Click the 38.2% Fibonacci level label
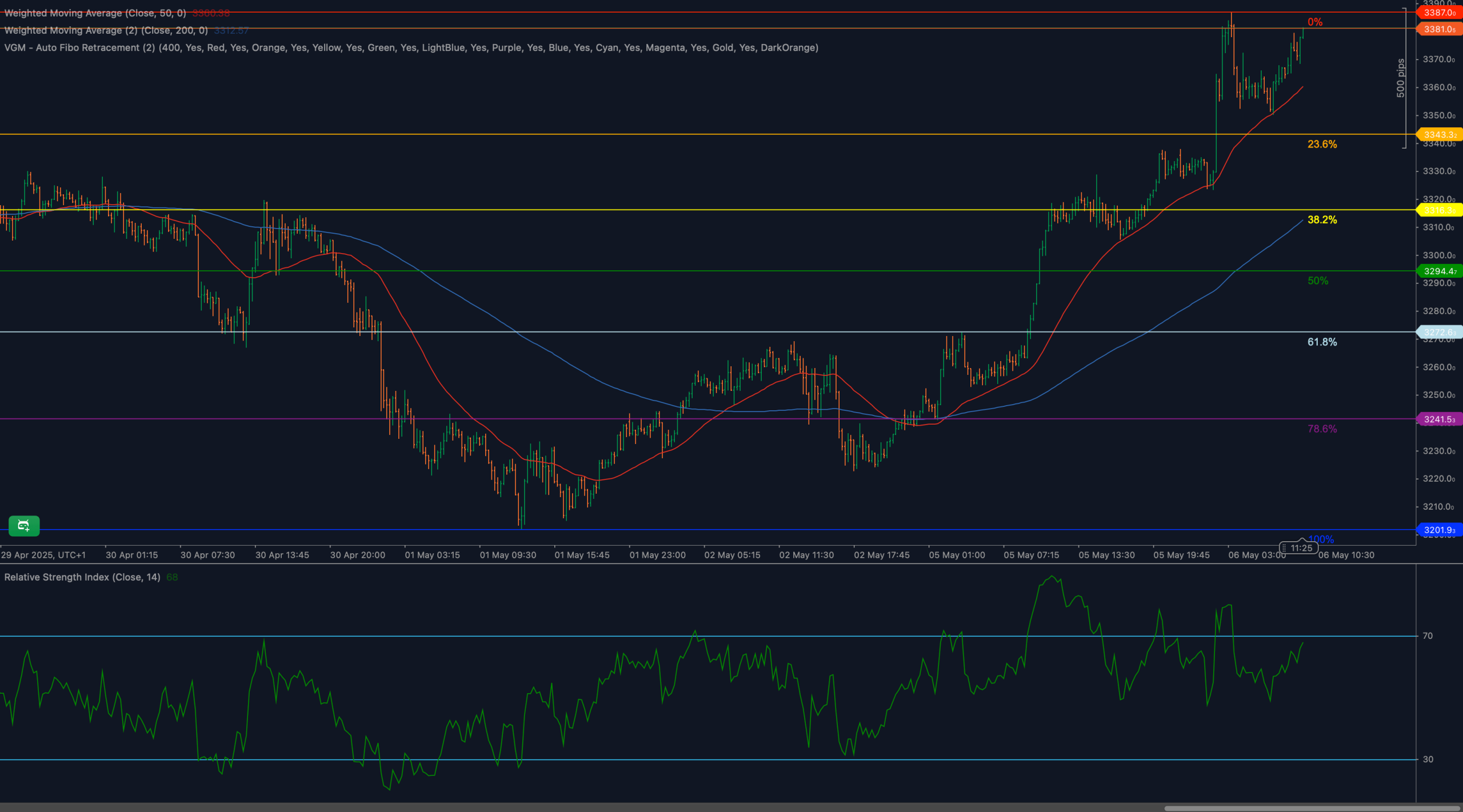The image size is (1463, 812). [x=1322, y=220]
